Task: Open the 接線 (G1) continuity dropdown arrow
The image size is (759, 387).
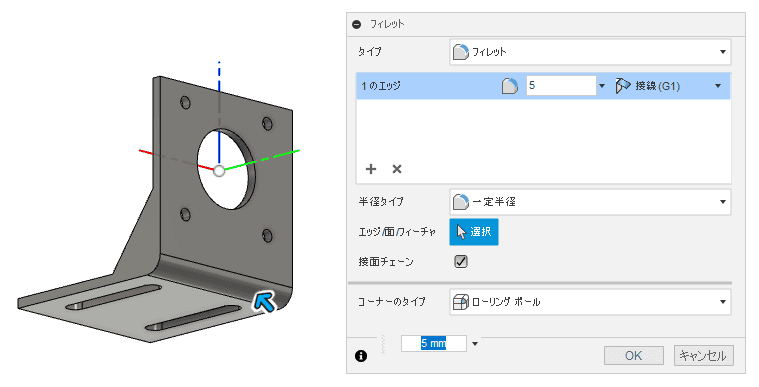Action: [718, 86]
